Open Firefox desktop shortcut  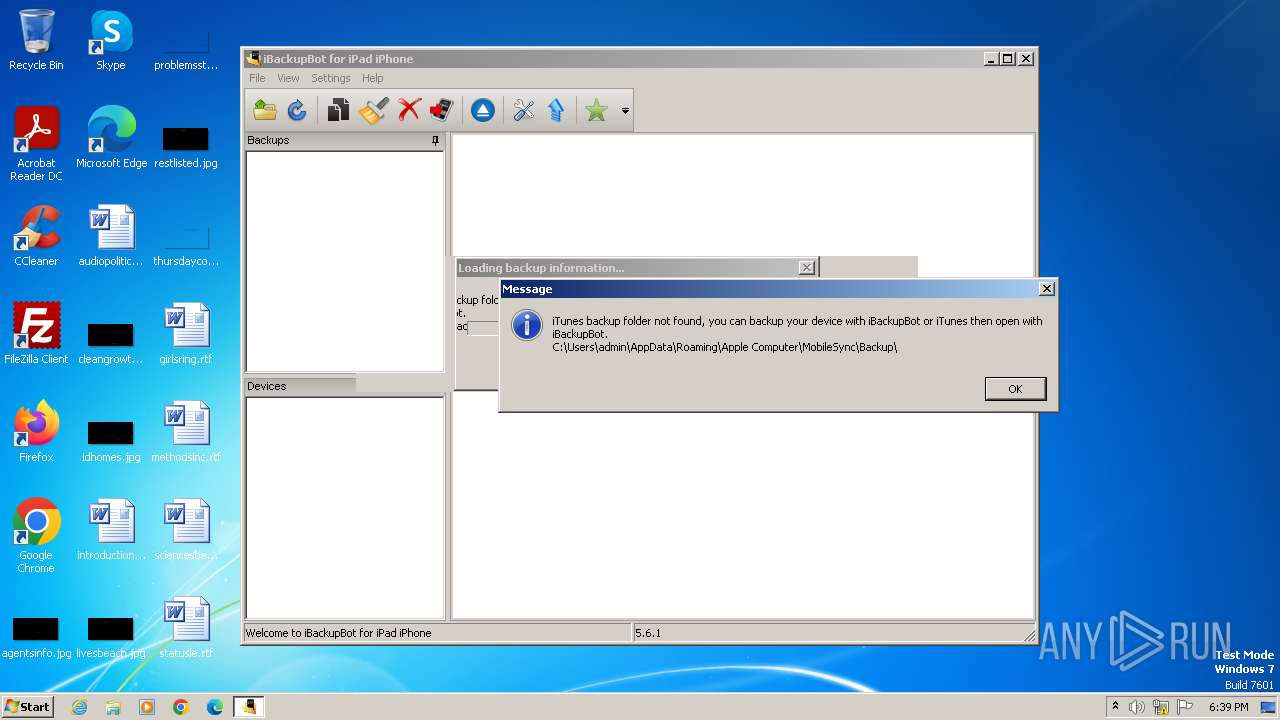pyautogui.click(x=36, y=432)
